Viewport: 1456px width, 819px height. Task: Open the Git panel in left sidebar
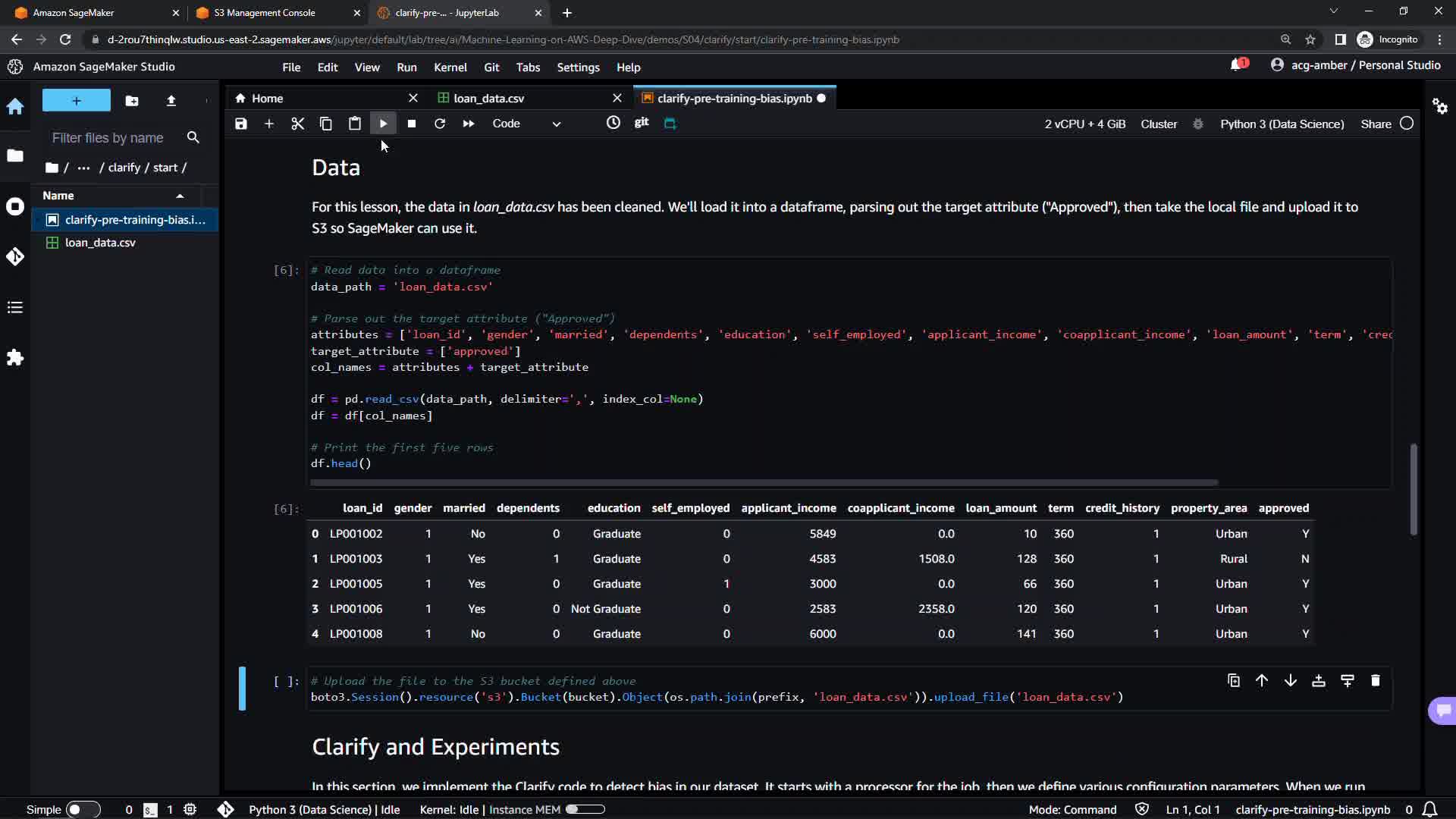[x=15, y=256]
